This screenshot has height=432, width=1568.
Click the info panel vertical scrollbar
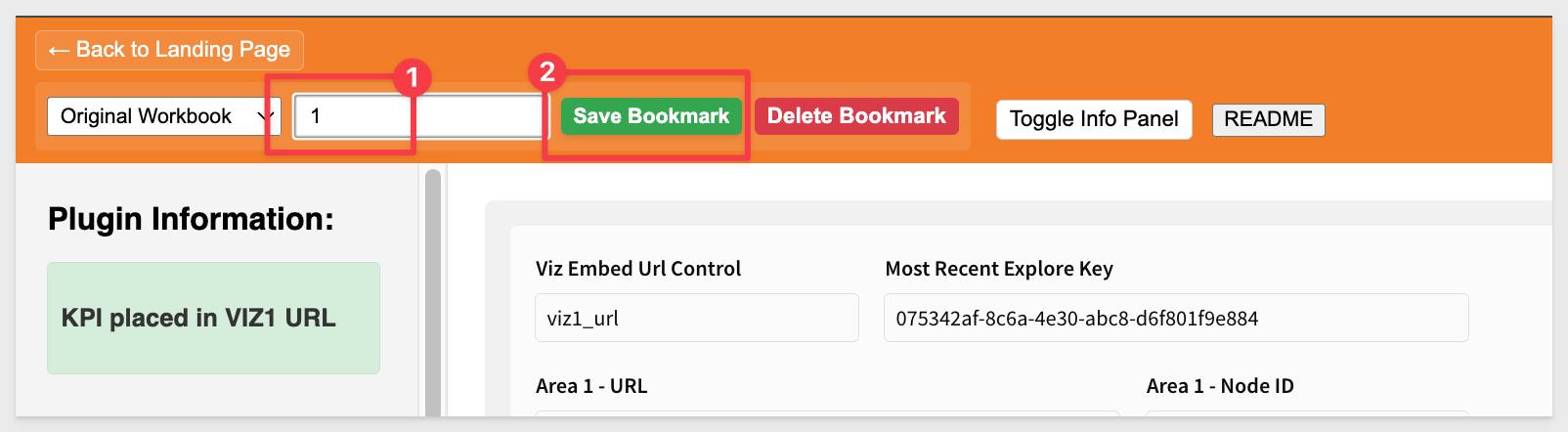[x=433, y=293]
